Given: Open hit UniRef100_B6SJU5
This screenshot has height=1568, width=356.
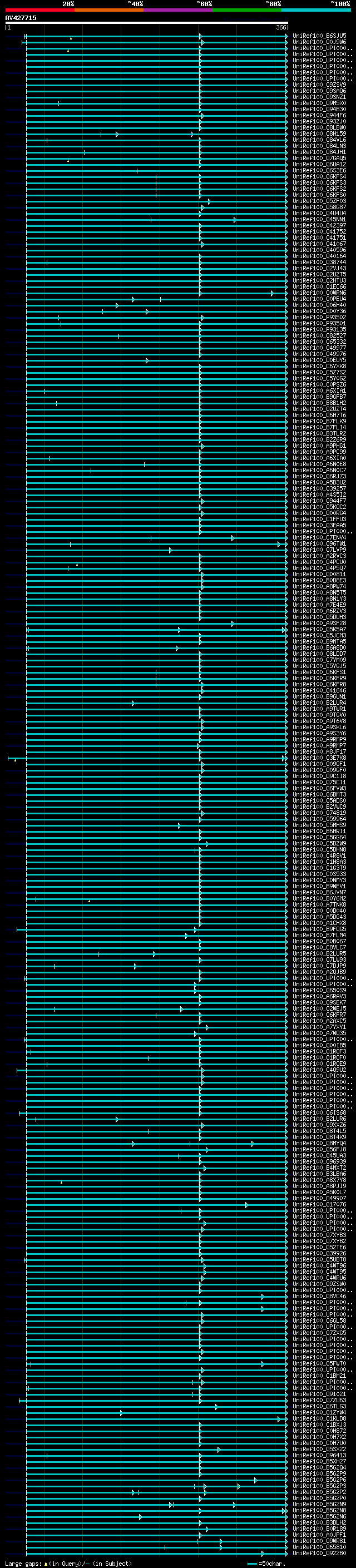Looking at the screenshot, I should pyautogui.click(x=319, y=36).
